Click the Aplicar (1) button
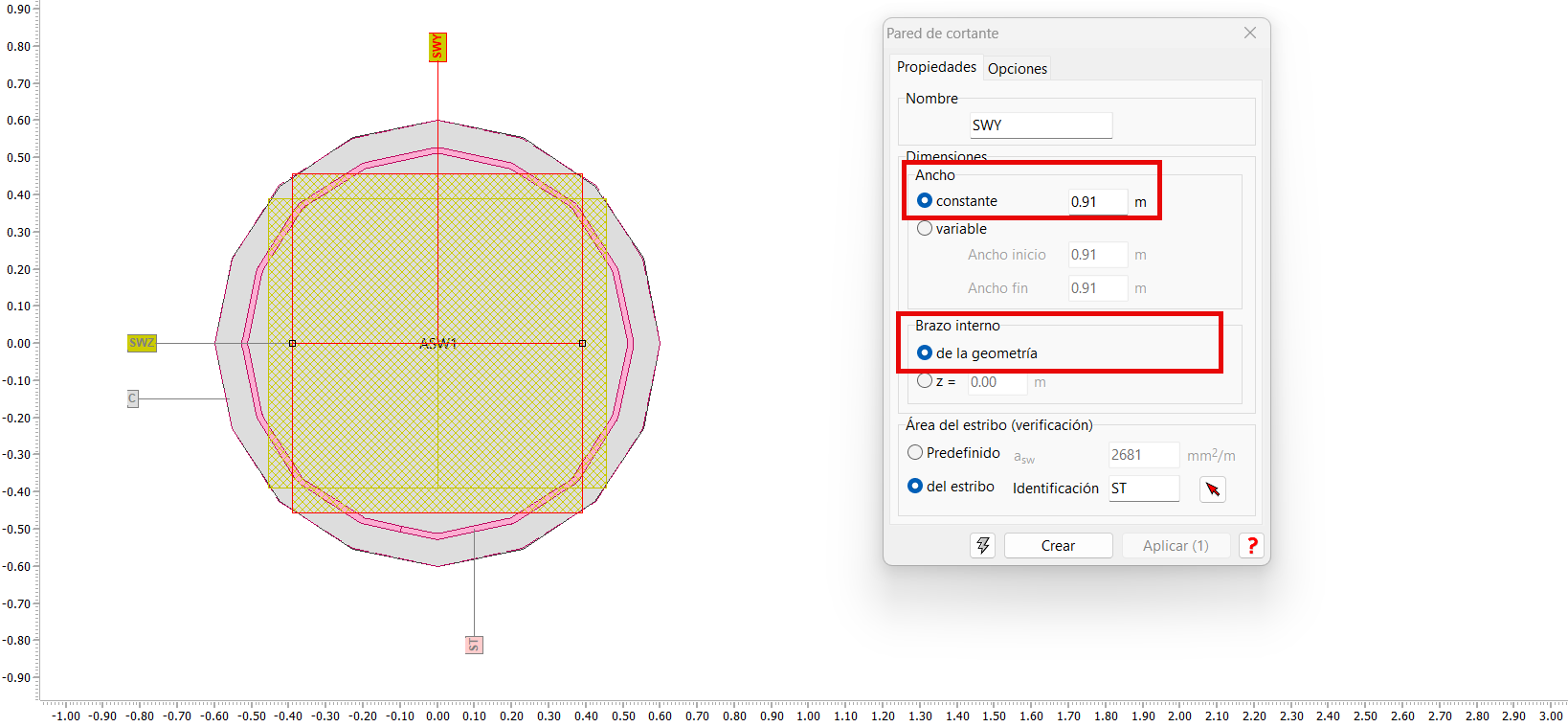The height and width of the screenshot is (727, 1568). pos(1175,545)
